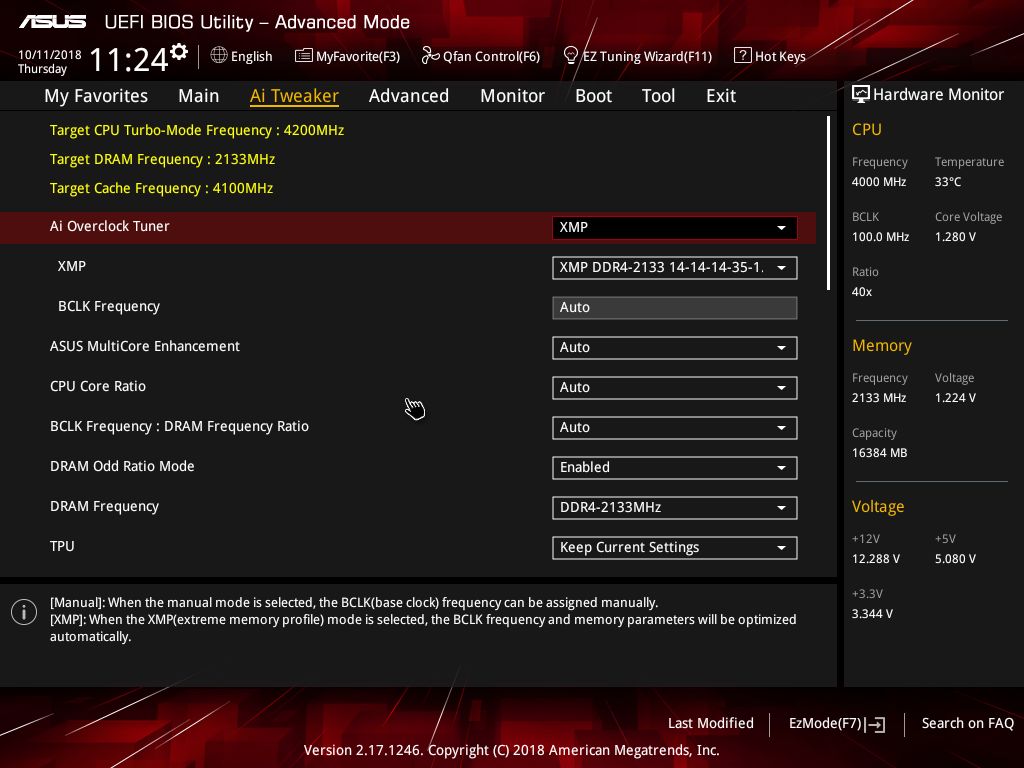Switch to the Main tab
The width and height of the screenshot is (1024, 768).
coord(199,96)
